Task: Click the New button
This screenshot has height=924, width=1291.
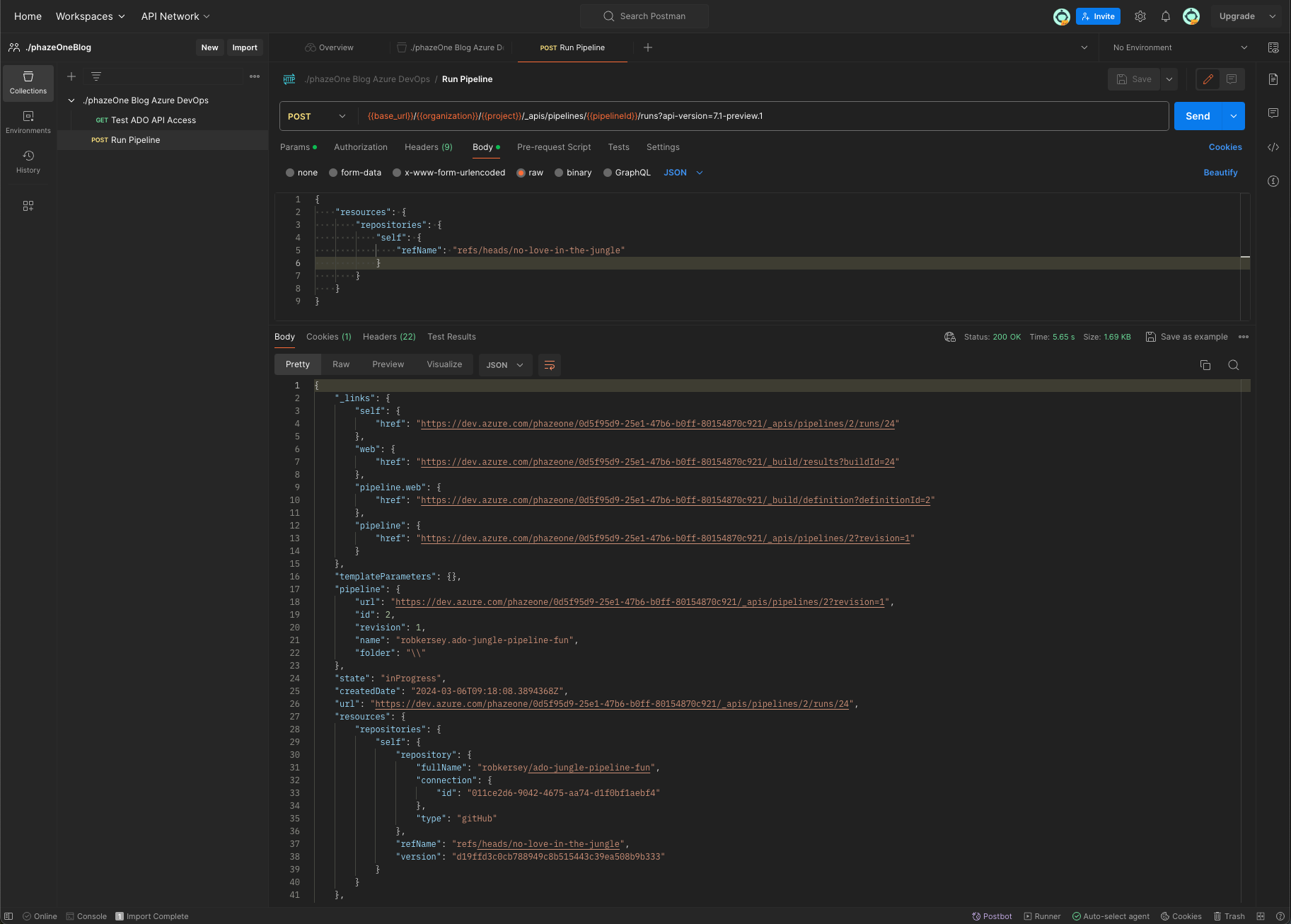Action: (x=210, y=47)
